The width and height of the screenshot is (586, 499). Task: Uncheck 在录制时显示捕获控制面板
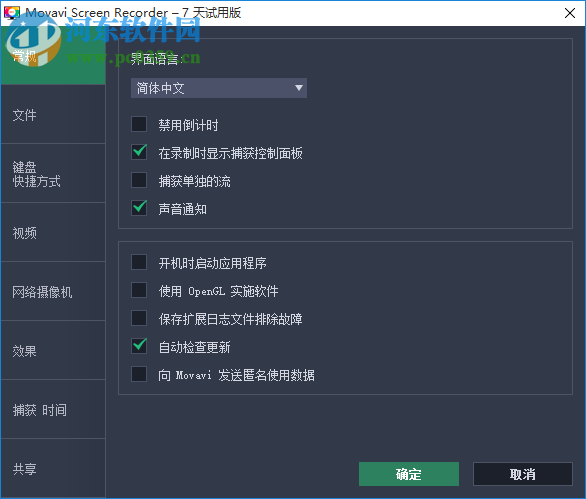[x=139, y=152]
